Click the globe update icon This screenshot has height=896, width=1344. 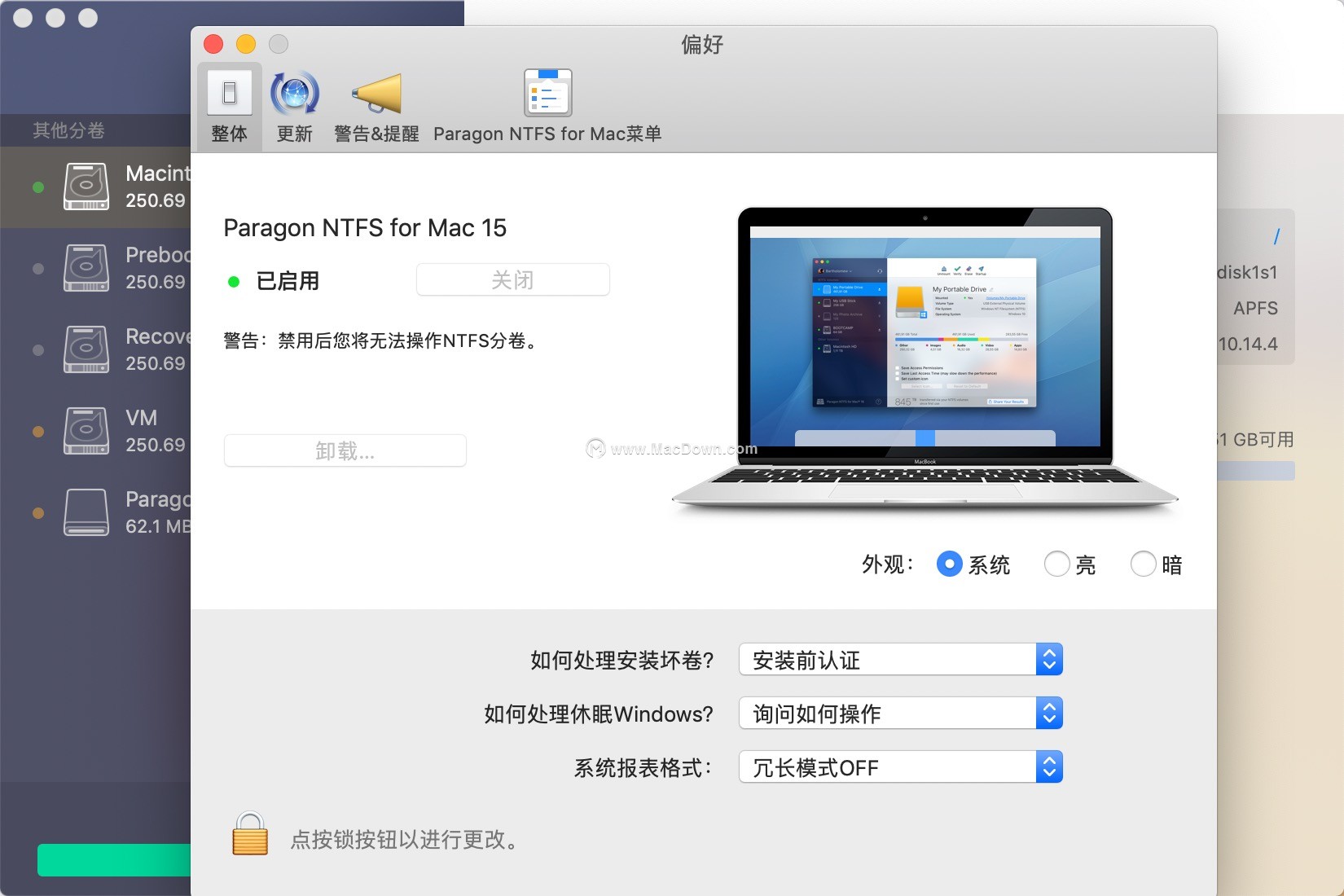tap(295, 93)
